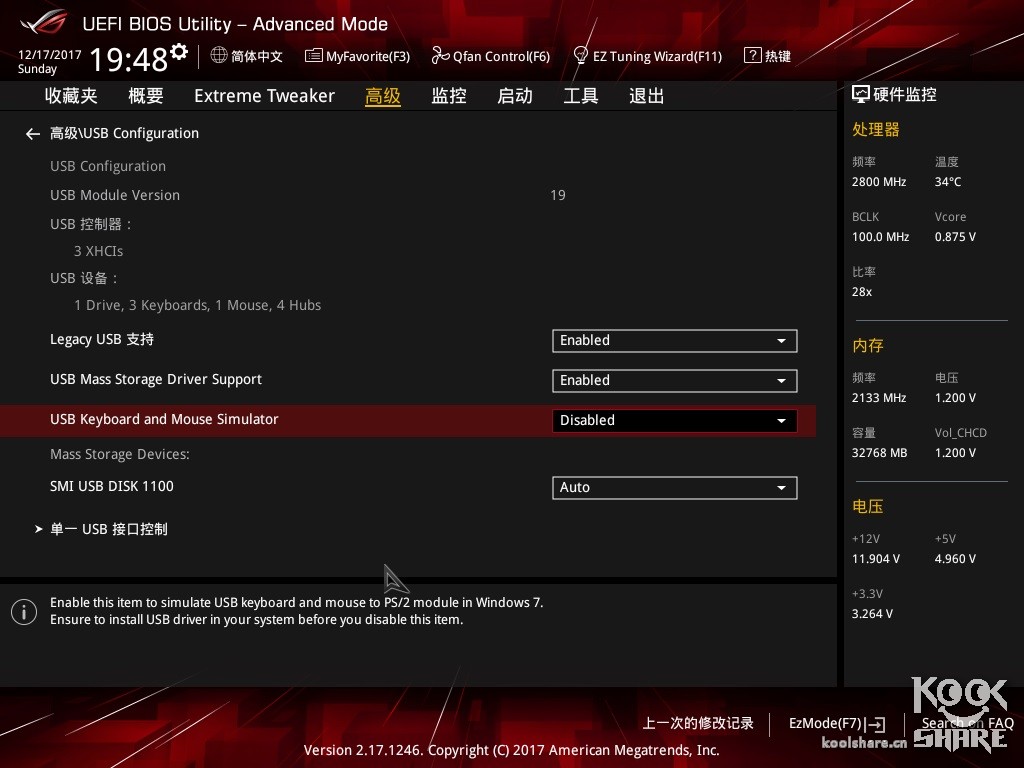The image size is (1024, 768).
Task: Click Vcore 0.875 V value
Action: click(x=955, y=237)
